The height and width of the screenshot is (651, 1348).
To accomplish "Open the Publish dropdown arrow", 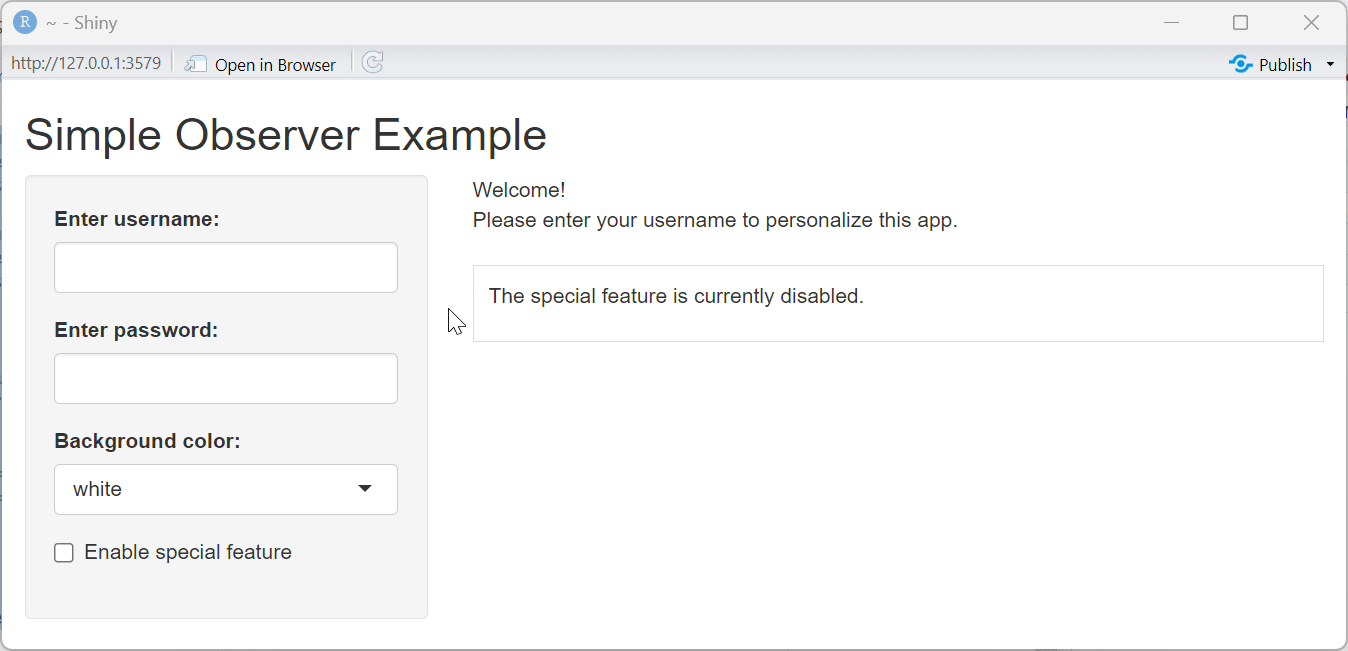I will [x=1330, y=63].
